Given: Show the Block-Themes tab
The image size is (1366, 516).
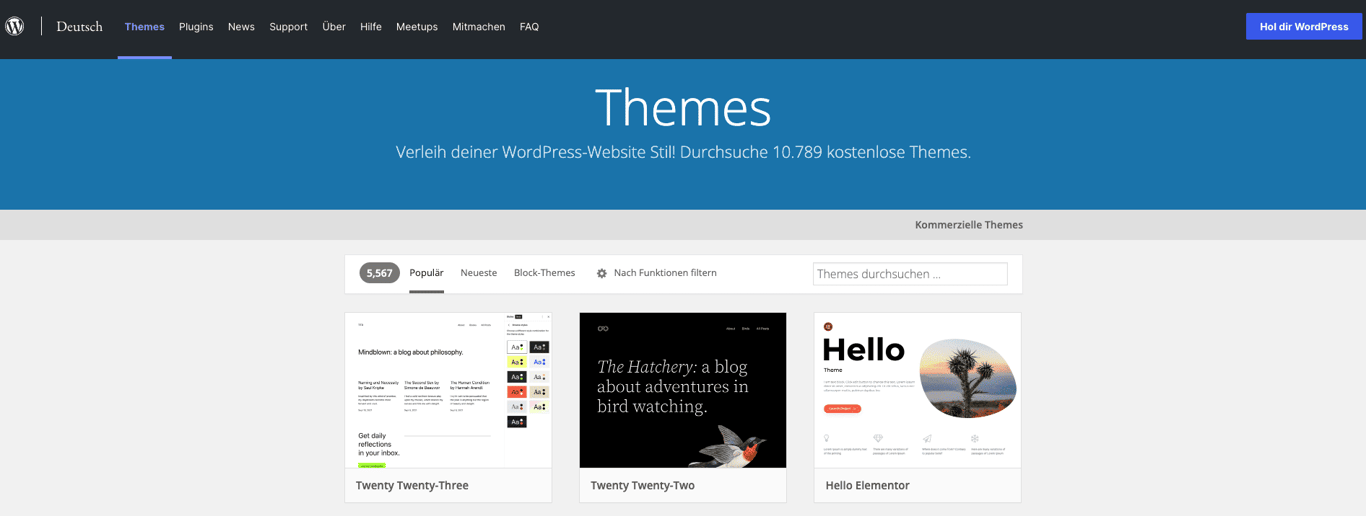Looking at the screenshot, I should pos(544,273).
